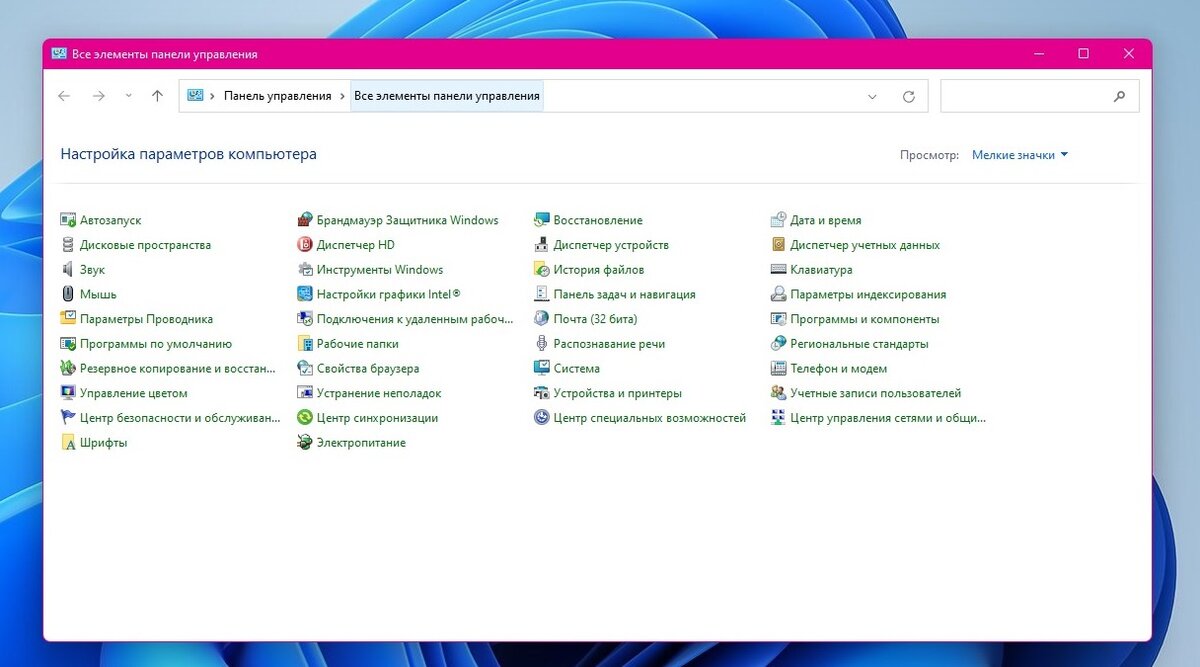The image size is (1200, 667).
Task: Open Центр безопасности и обслуживания link
Action: click(180, 418)
